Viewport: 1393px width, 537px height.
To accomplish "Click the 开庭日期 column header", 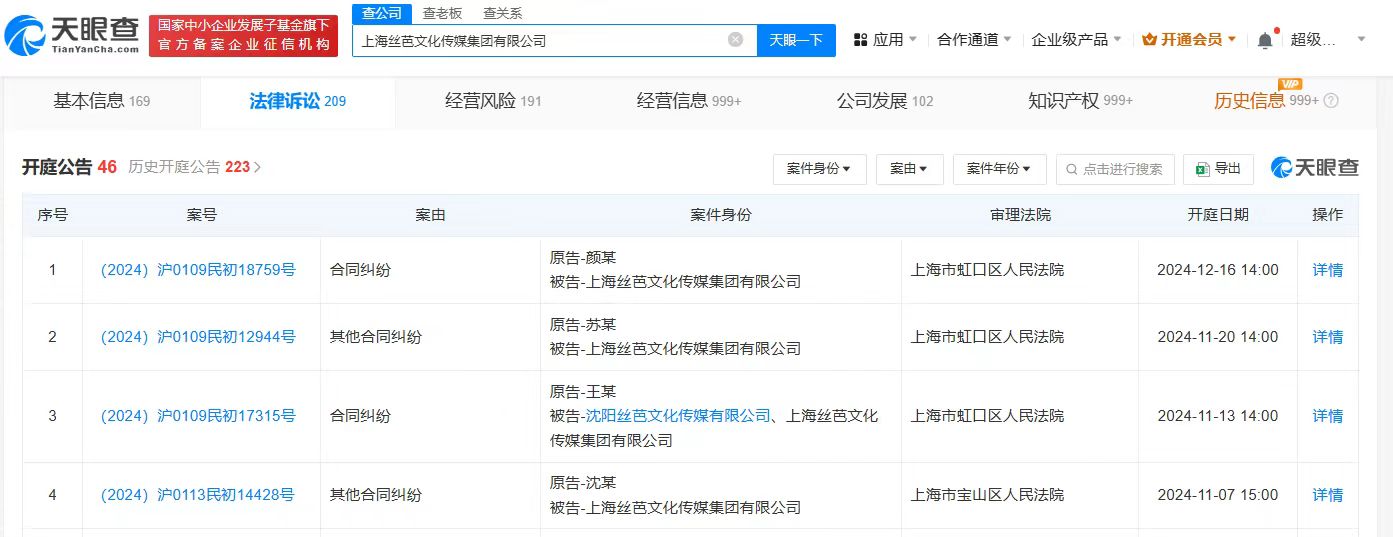I will coord(1218,215).
